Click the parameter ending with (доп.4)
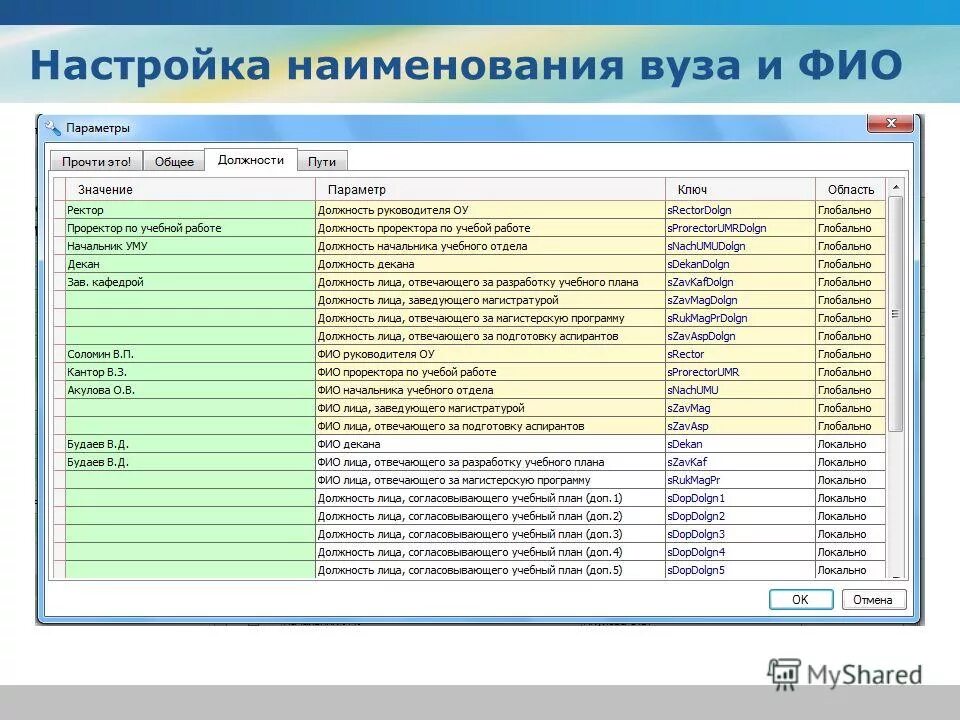Image resolution: width=960 pixels, height=720 pixels. tap(490, 552)
